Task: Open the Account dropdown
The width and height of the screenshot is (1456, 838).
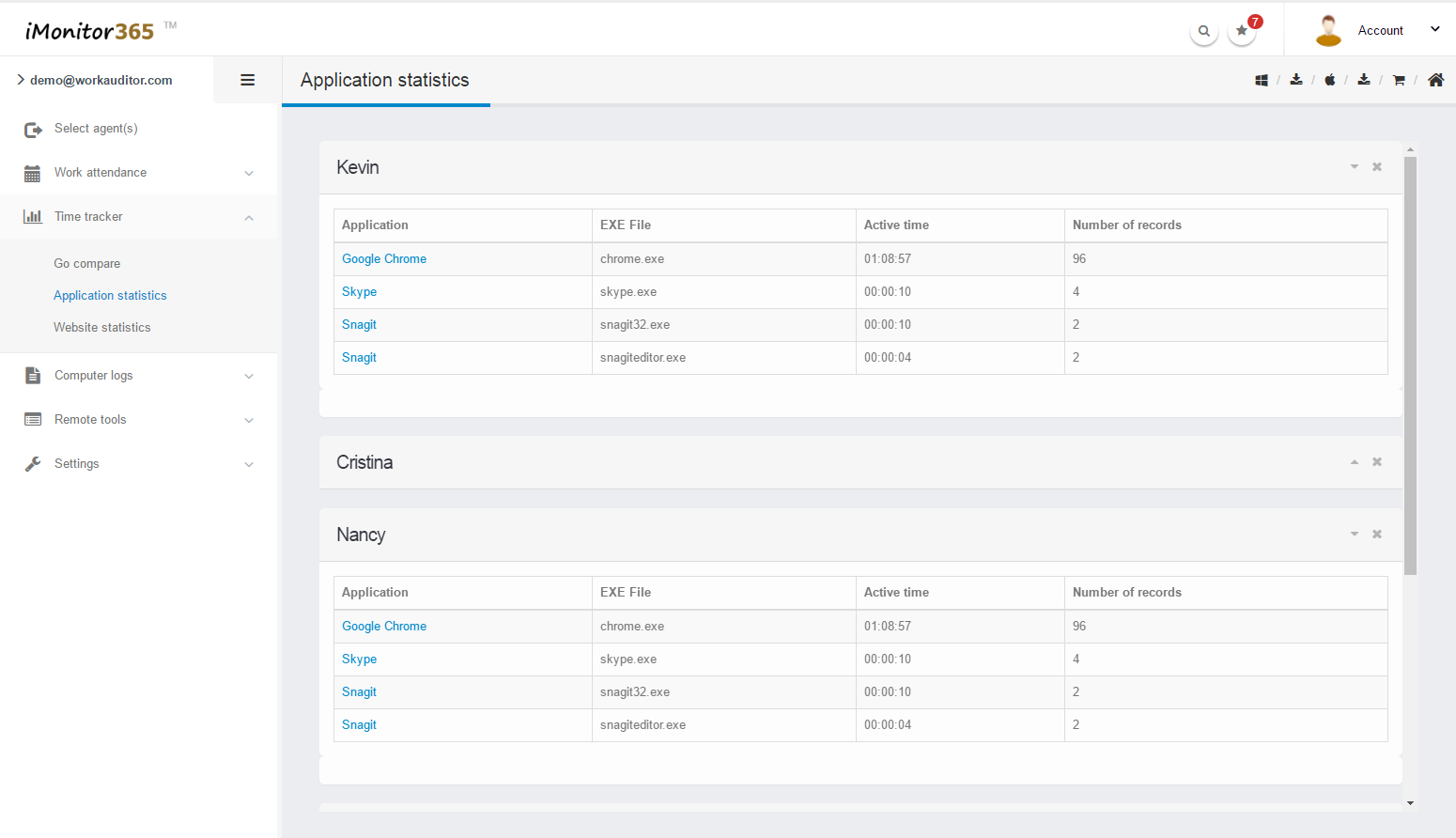Action: point(1380,30)
